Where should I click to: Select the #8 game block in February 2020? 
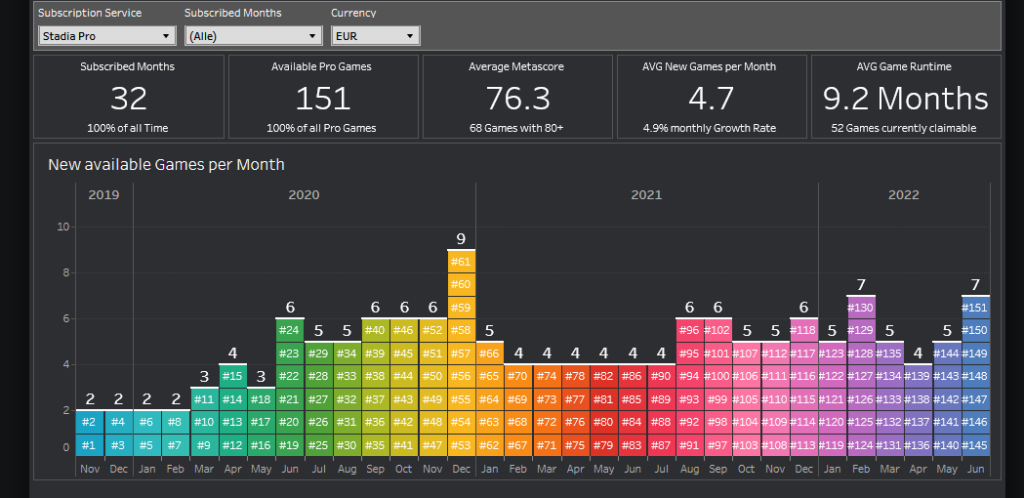pyautogui.click(x=175, y=422)
